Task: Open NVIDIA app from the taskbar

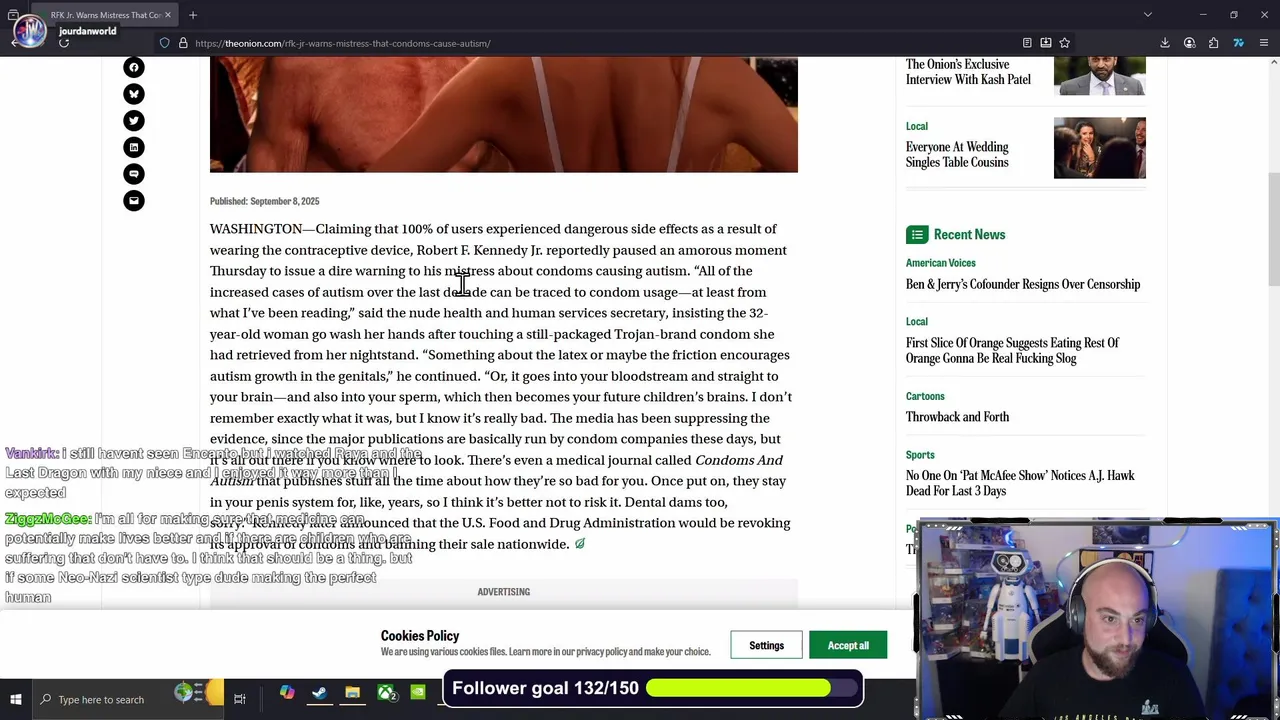Action: [418, 693]
